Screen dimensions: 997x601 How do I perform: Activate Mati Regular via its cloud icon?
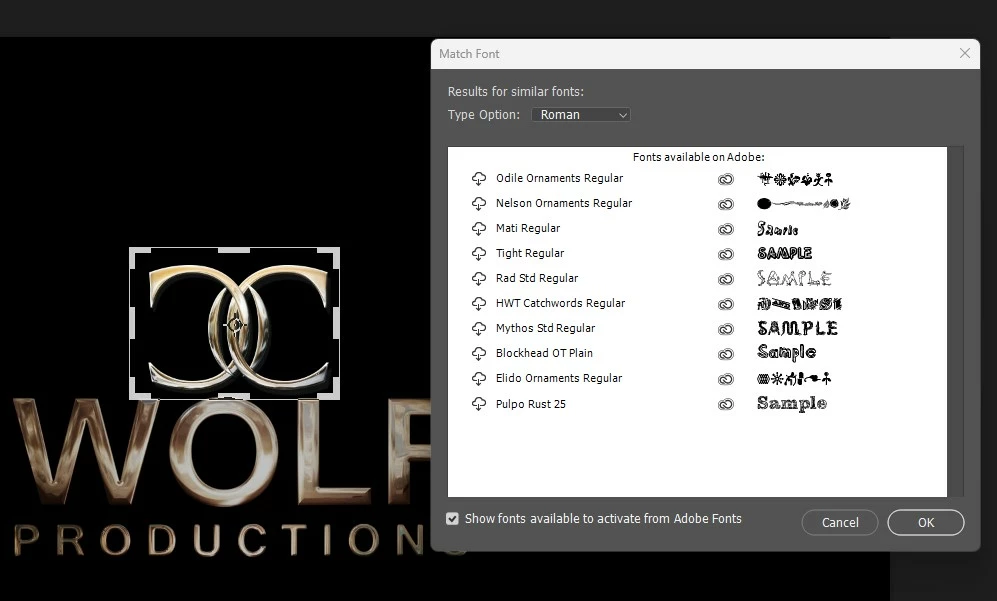[479, 228]
